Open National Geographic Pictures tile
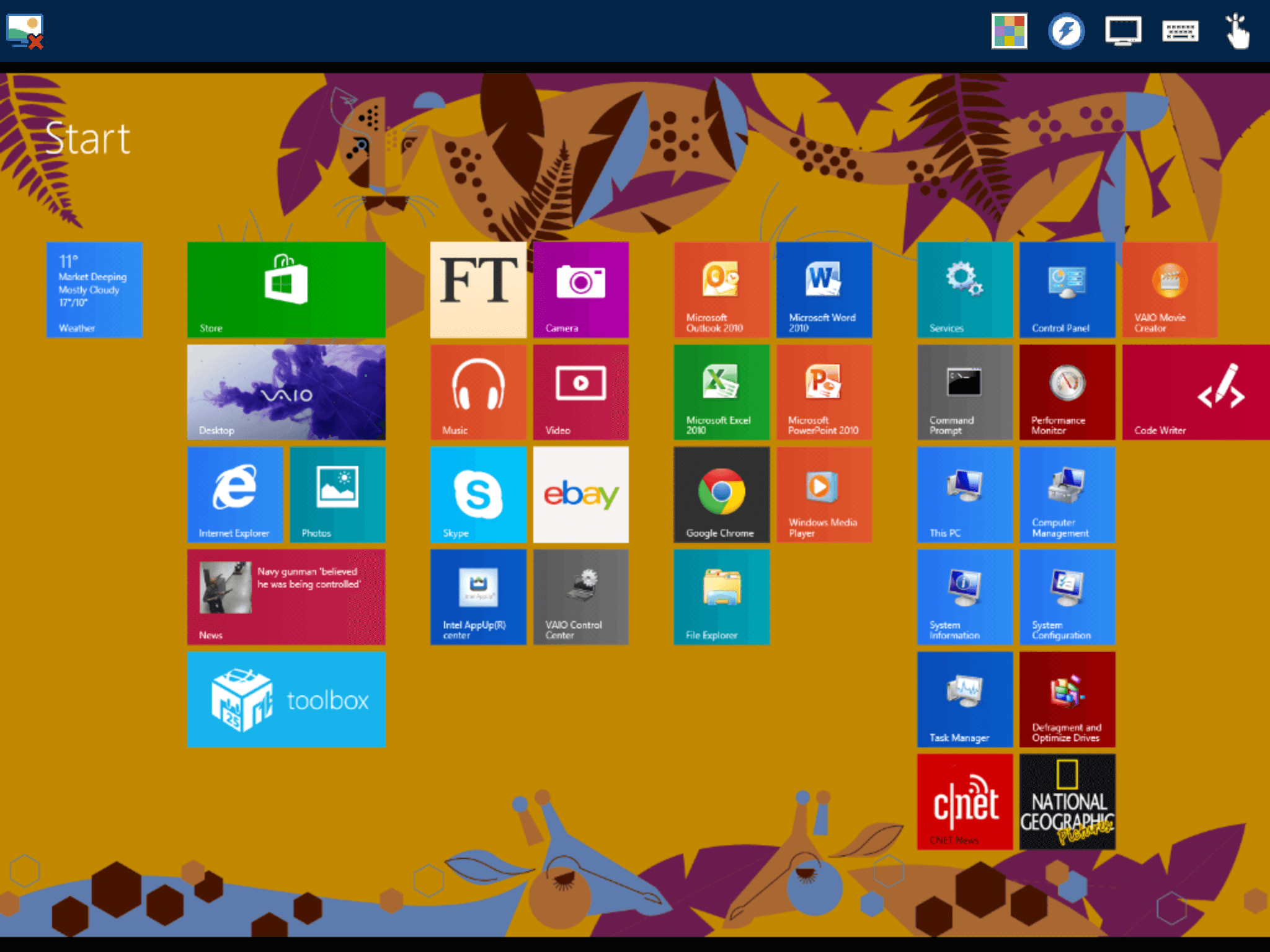The image size is (1270, 952). 1067,801
